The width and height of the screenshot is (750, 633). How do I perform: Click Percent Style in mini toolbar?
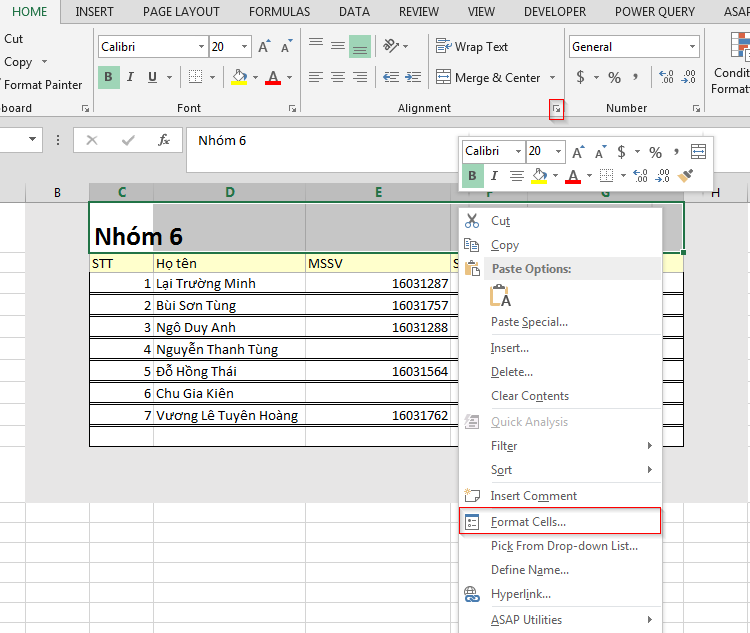(655, 152)
